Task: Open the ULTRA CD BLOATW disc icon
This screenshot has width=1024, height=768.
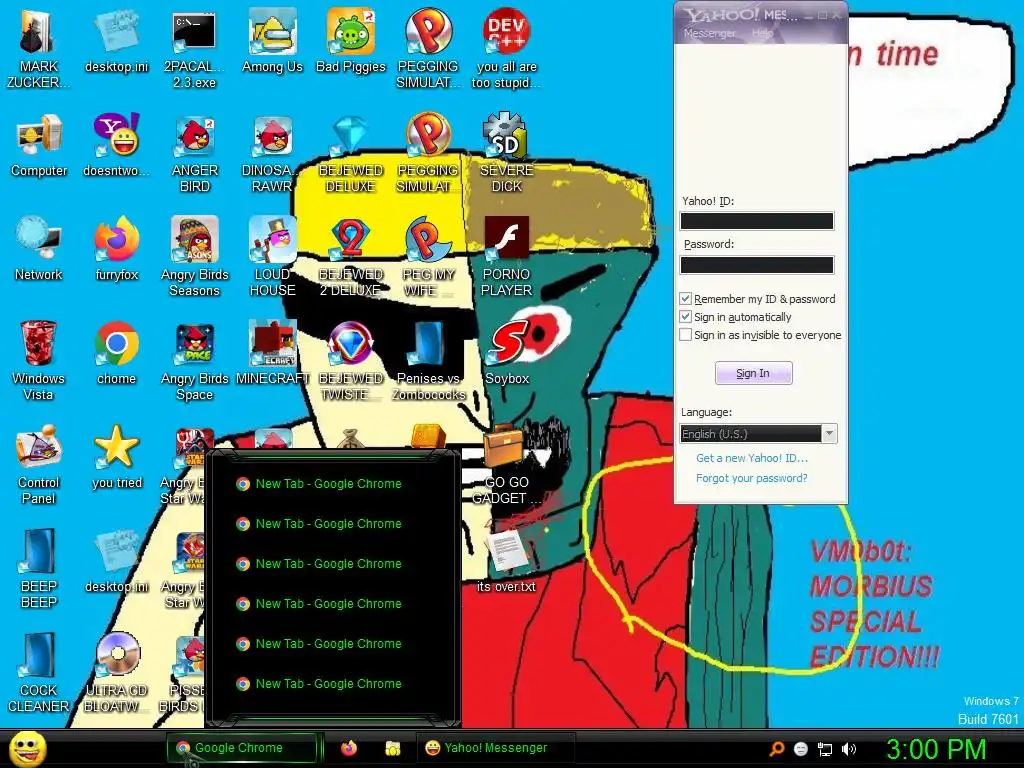Action: coord(116,673)
